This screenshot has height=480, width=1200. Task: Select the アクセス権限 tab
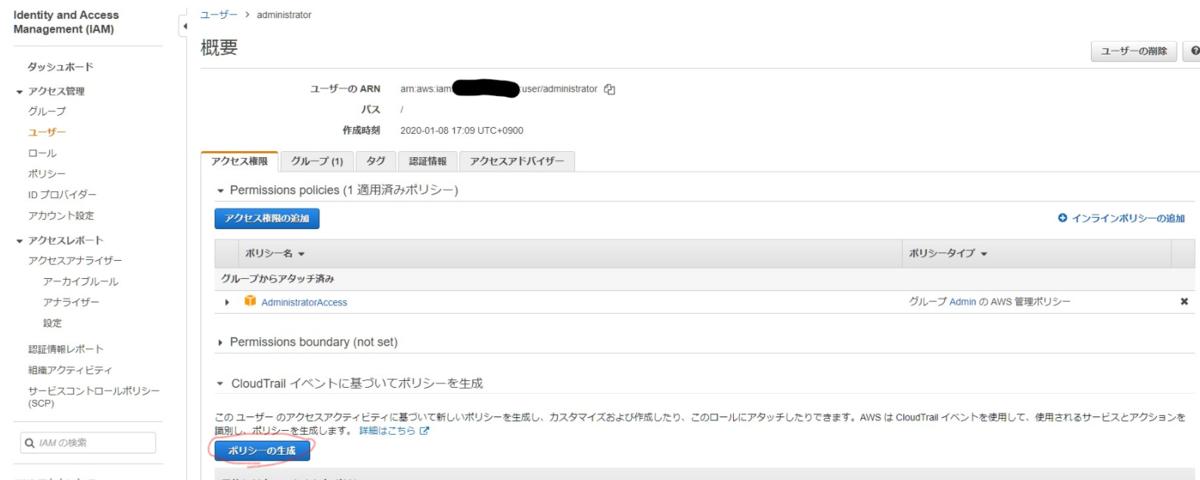(239, 161)
